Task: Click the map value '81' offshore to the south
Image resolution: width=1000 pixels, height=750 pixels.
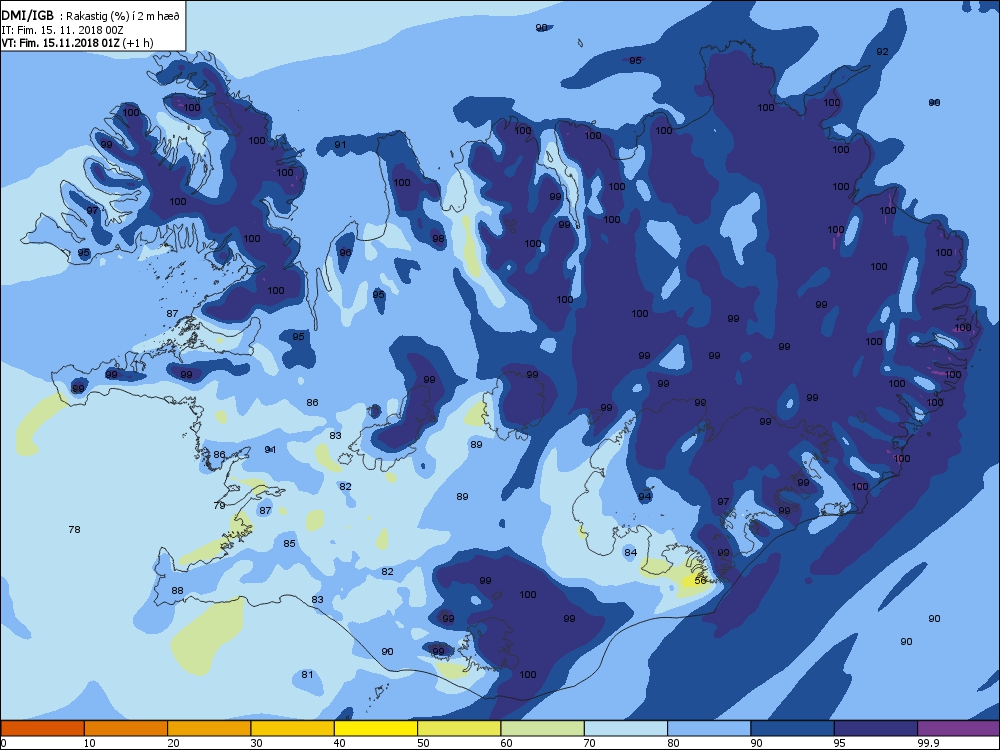Action: (307, 675)
